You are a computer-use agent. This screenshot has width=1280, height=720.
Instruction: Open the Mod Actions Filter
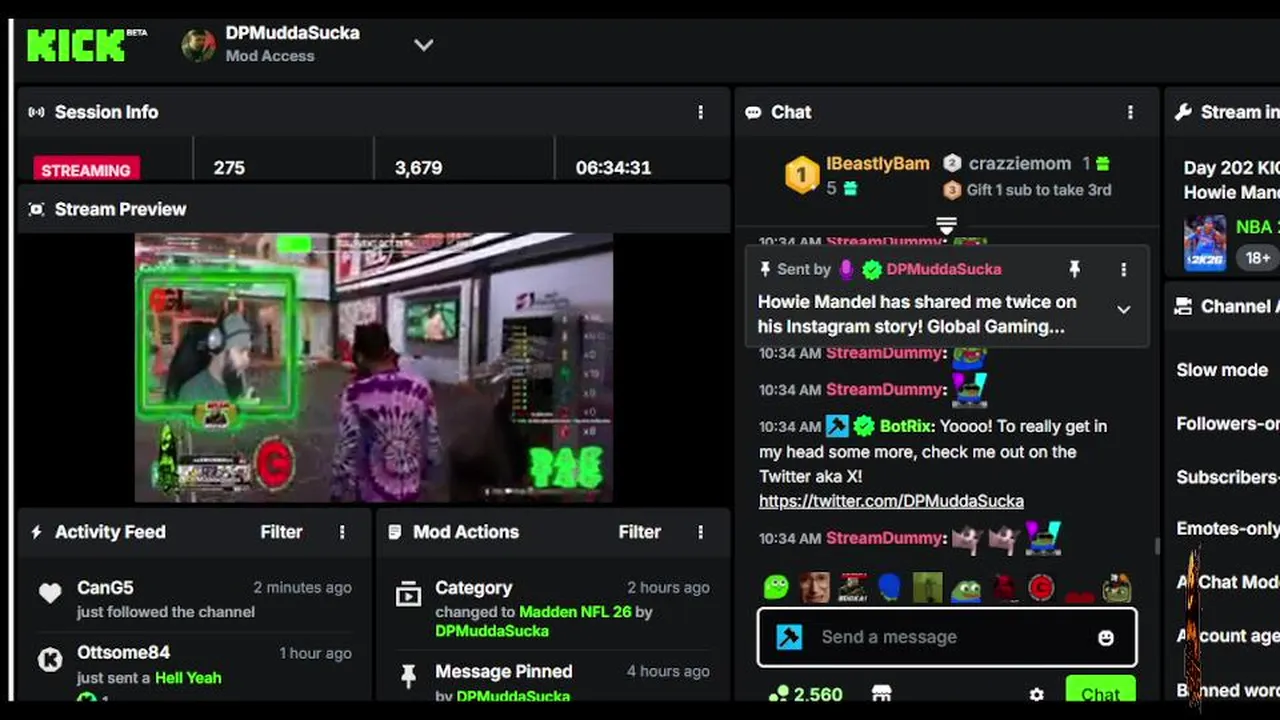639,532
